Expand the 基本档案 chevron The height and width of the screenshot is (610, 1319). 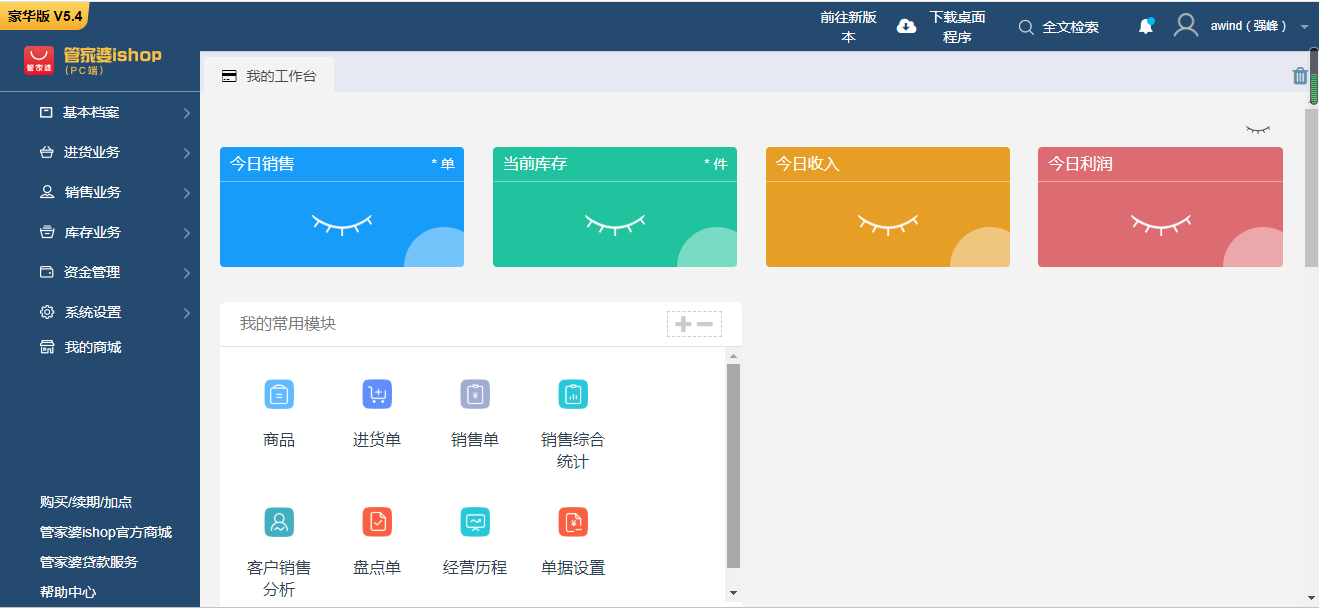click(187, 113)
